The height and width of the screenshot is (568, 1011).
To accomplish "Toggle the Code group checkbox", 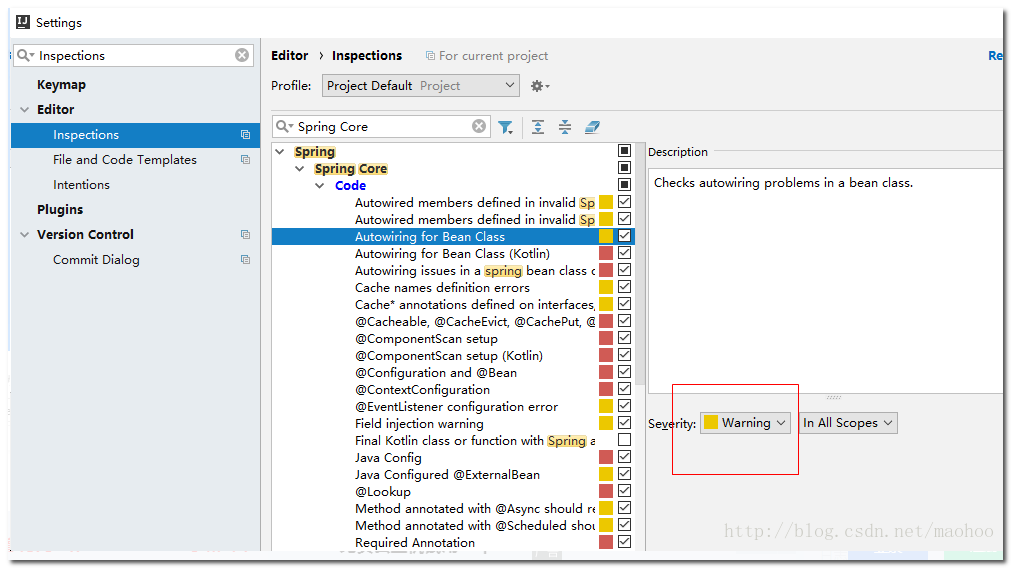I will pos(624,184).
